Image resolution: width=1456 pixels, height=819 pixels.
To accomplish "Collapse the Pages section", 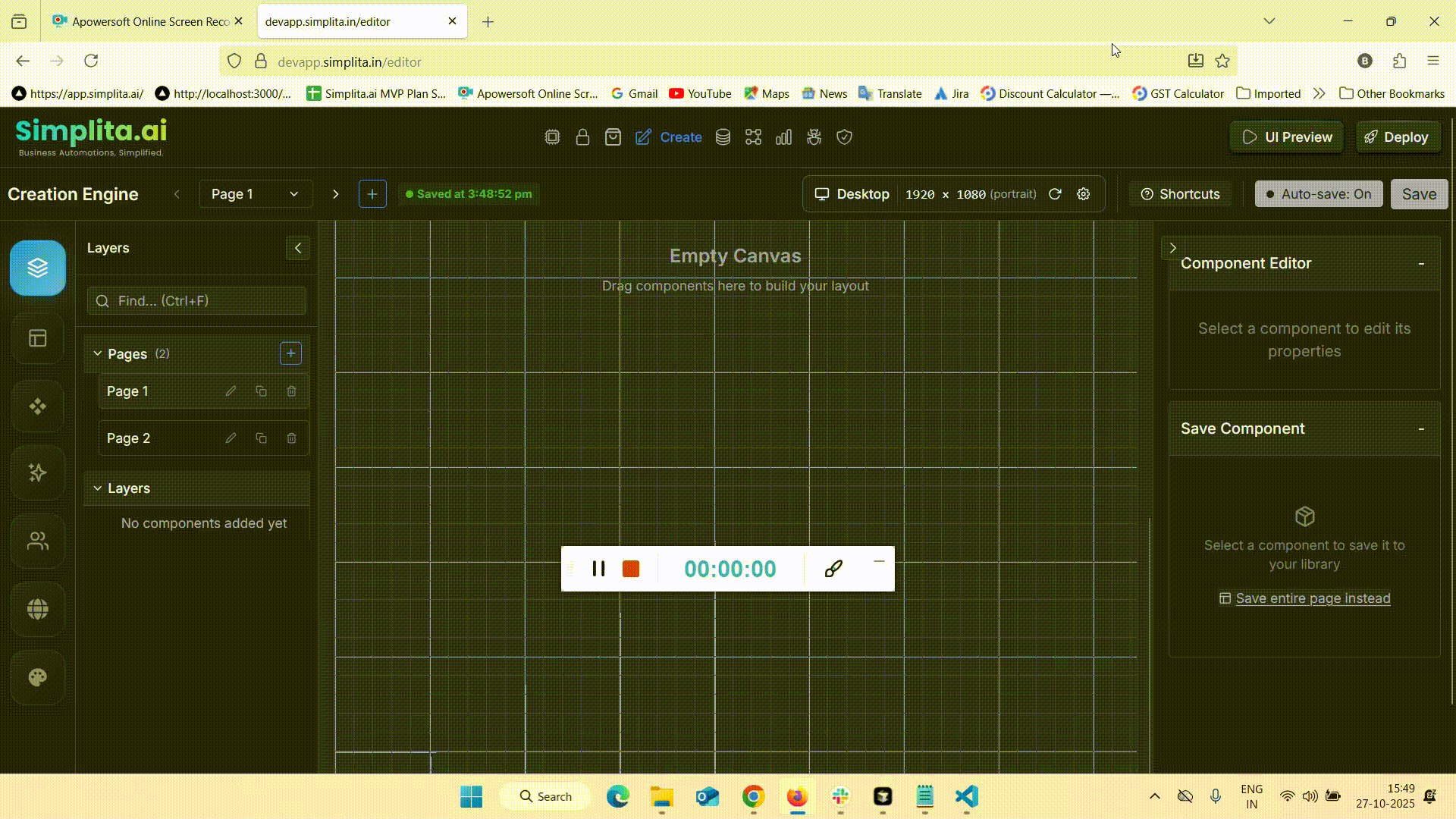I will pos(97,353).
